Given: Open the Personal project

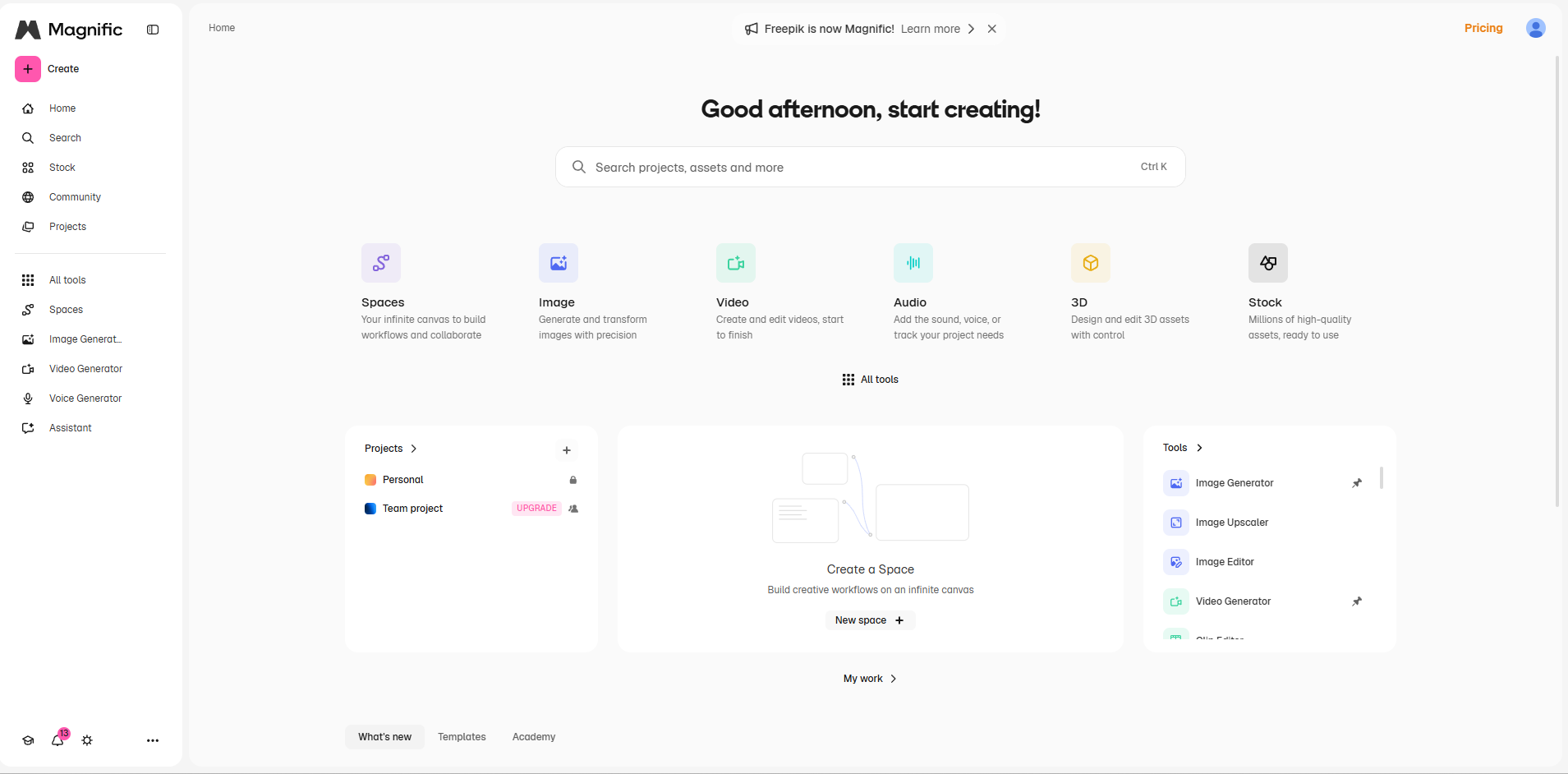Looking at the screenshot, I should click(471, 480).
